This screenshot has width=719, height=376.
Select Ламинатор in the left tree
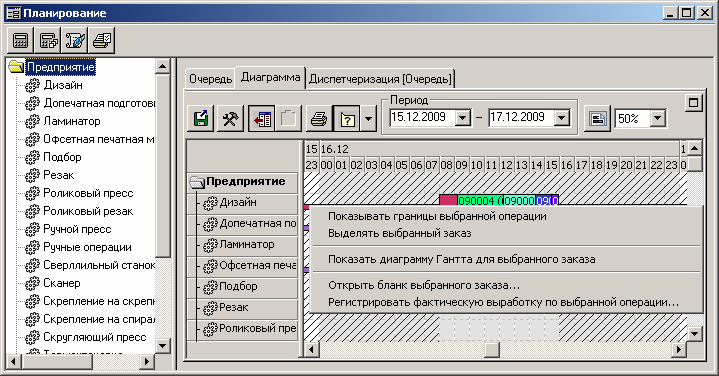(x=72, y=121)
